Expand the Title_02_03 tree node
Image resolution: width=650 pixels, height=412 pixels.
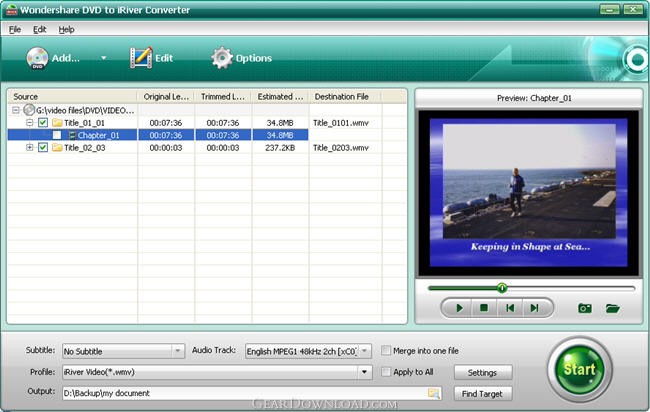click(29, 148)
